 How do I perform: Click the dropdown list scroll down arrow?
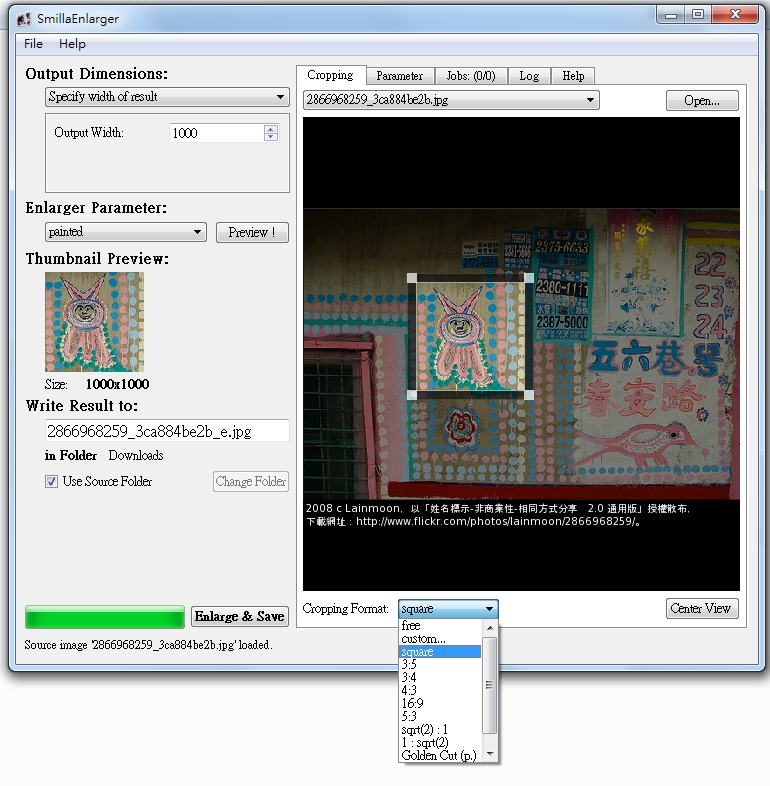[x=490, y=754]
